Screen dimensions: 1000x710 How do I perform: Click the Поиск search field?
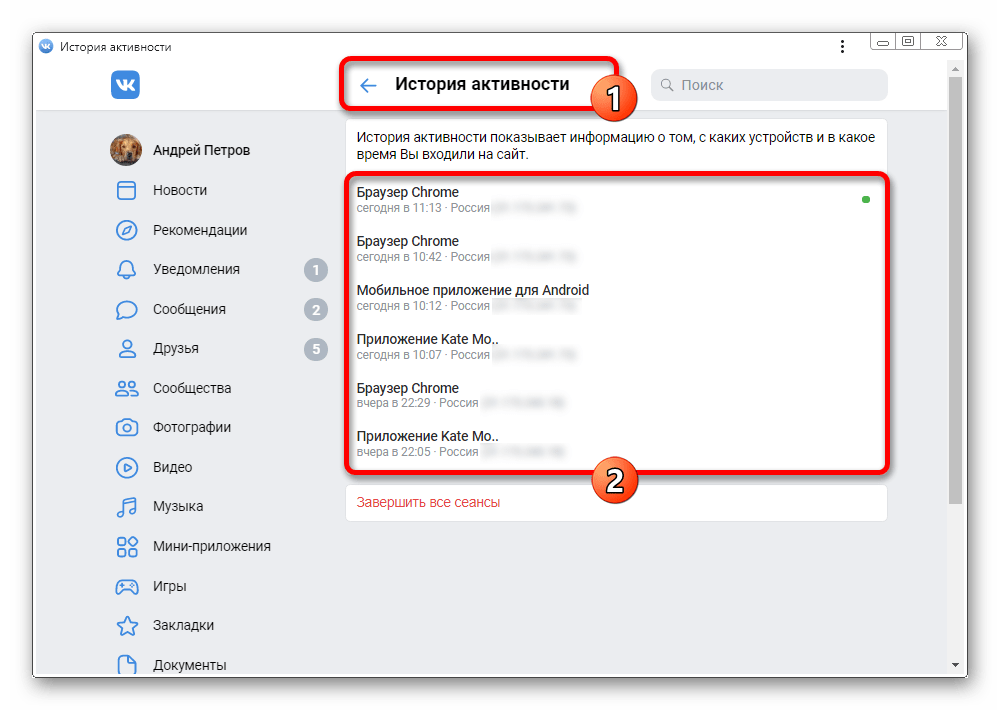pos(769,85)
